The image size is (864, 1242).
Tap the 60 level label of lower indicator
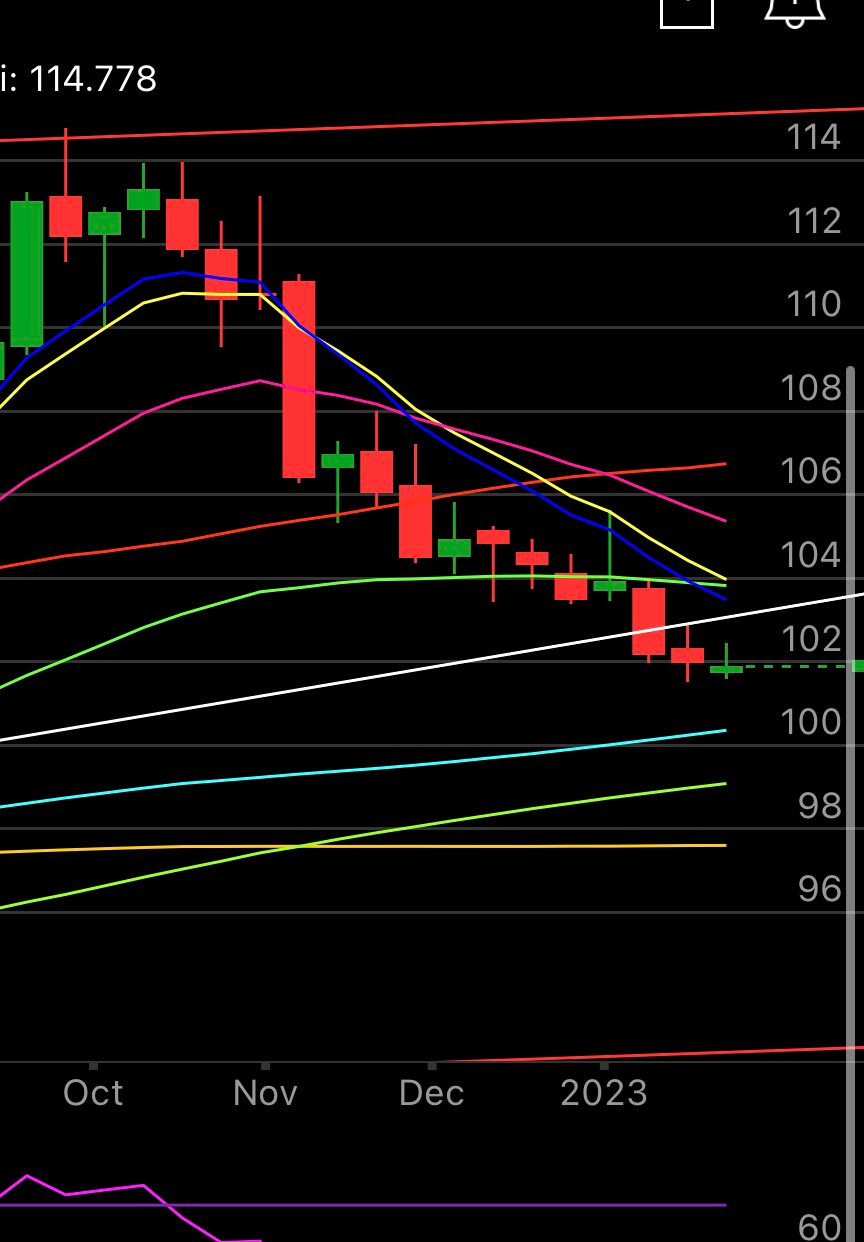point(820,1227)
